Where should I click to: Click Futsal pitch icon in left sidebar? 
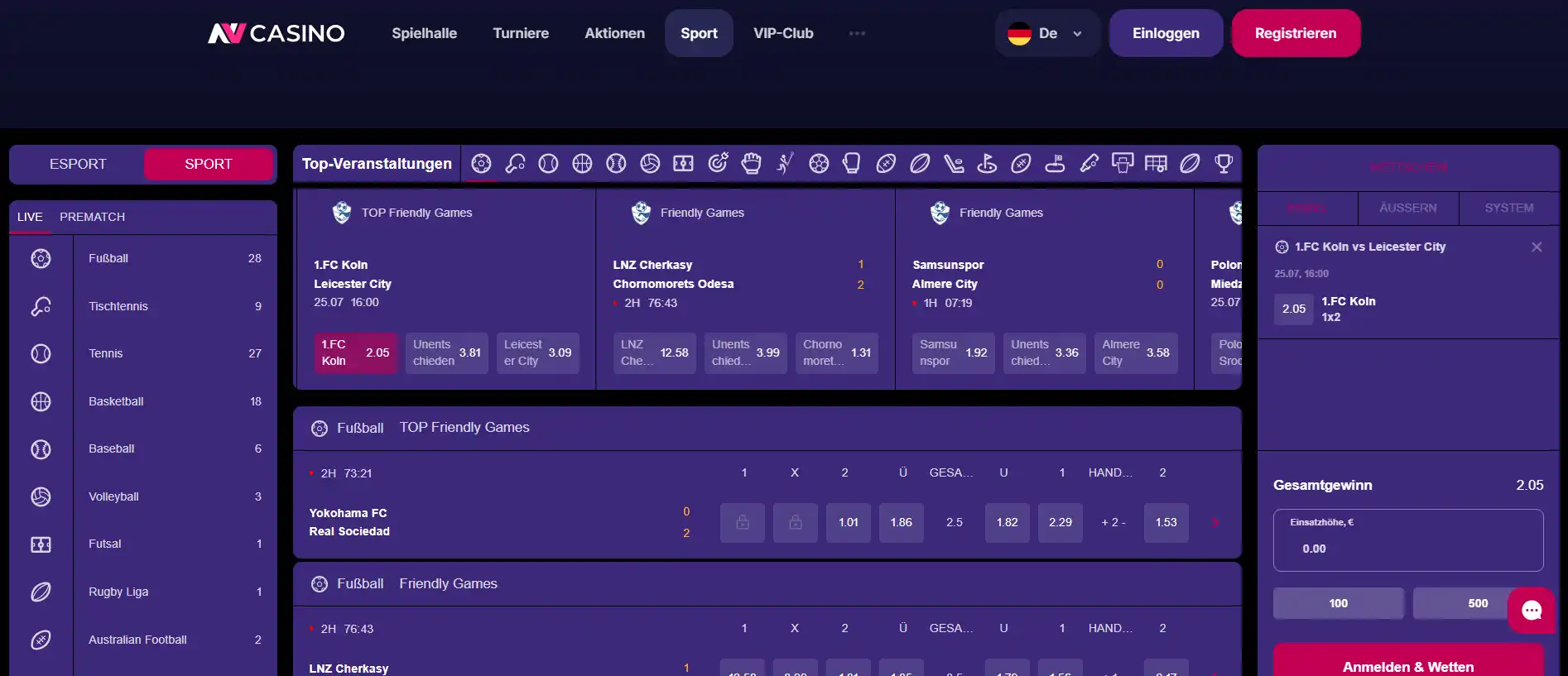point(41,544)
